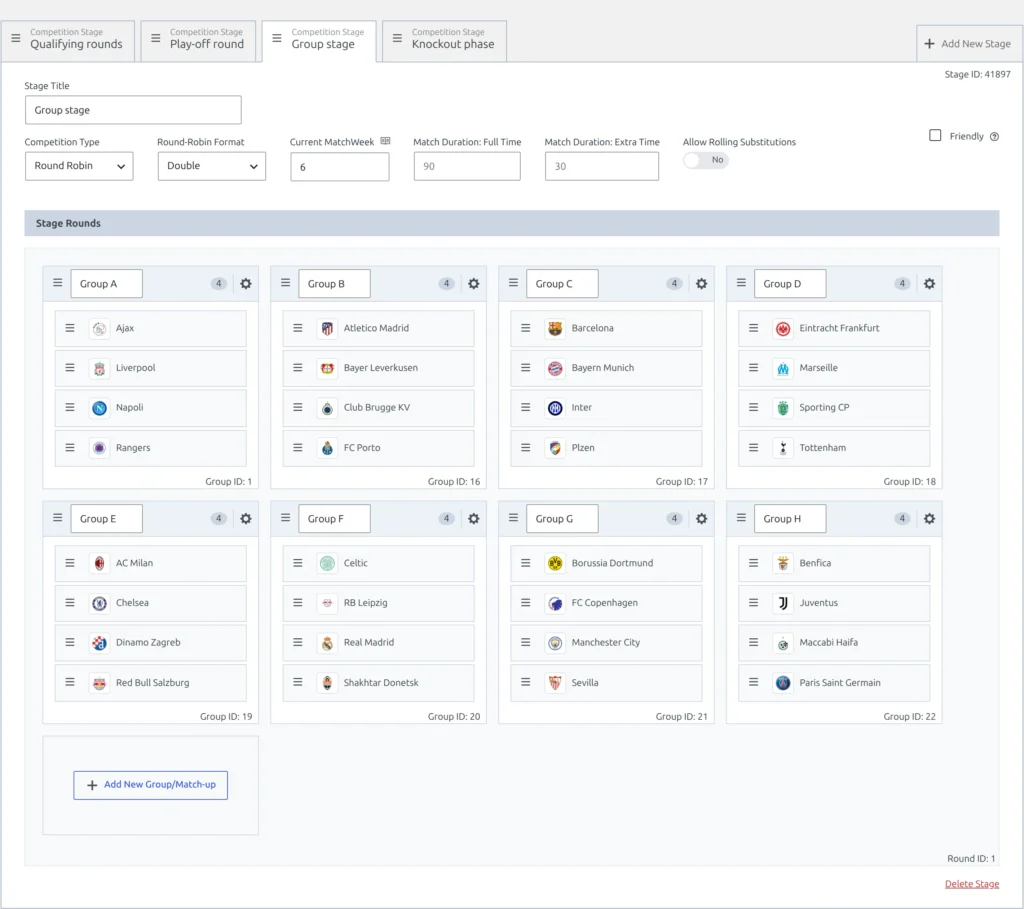Select the Shakhtar Donetsk team row

point(379,683)
